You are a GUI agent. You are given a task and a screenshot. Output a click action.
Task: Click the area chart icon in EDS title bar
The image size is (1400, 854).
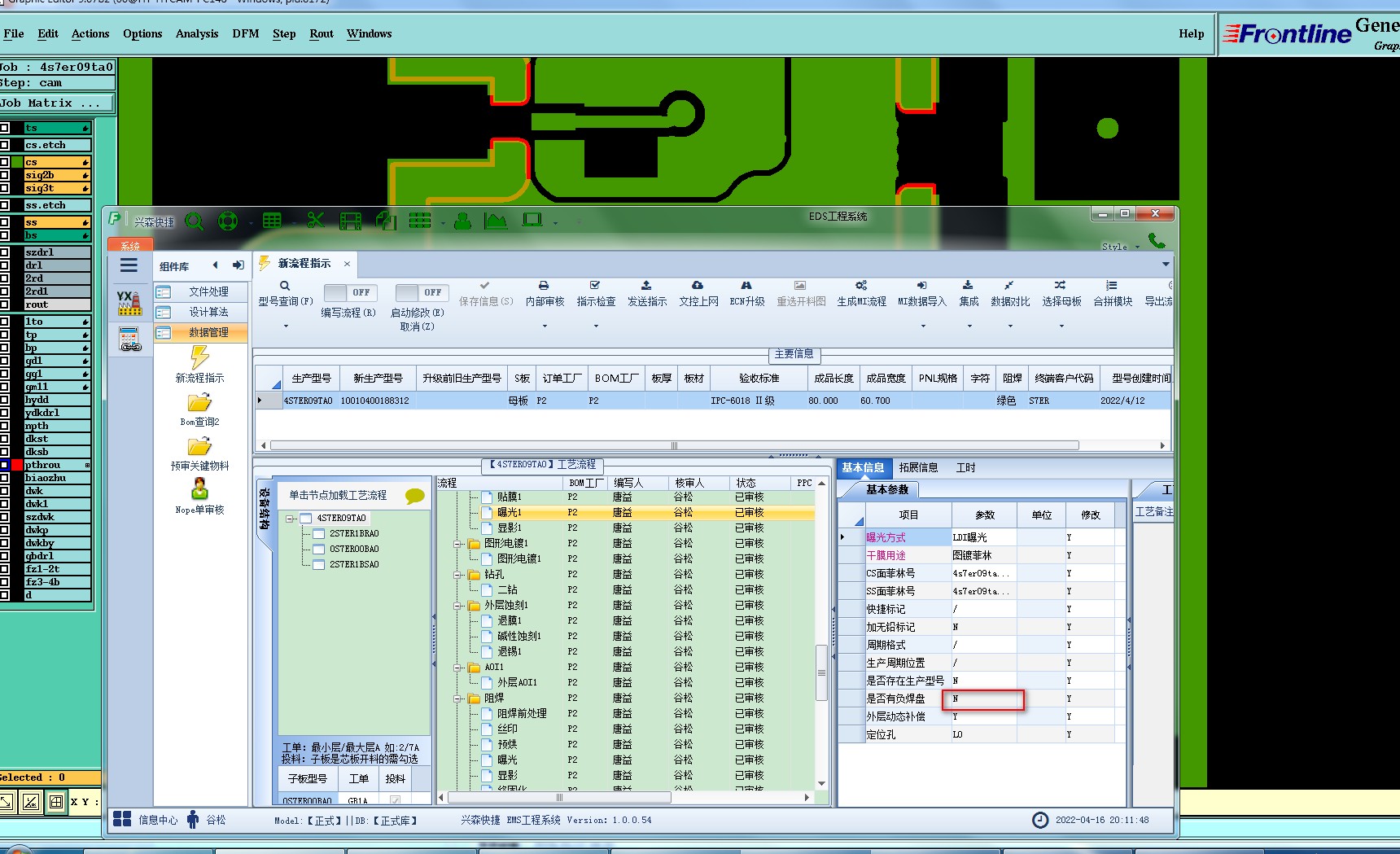(x=496, y=221)
